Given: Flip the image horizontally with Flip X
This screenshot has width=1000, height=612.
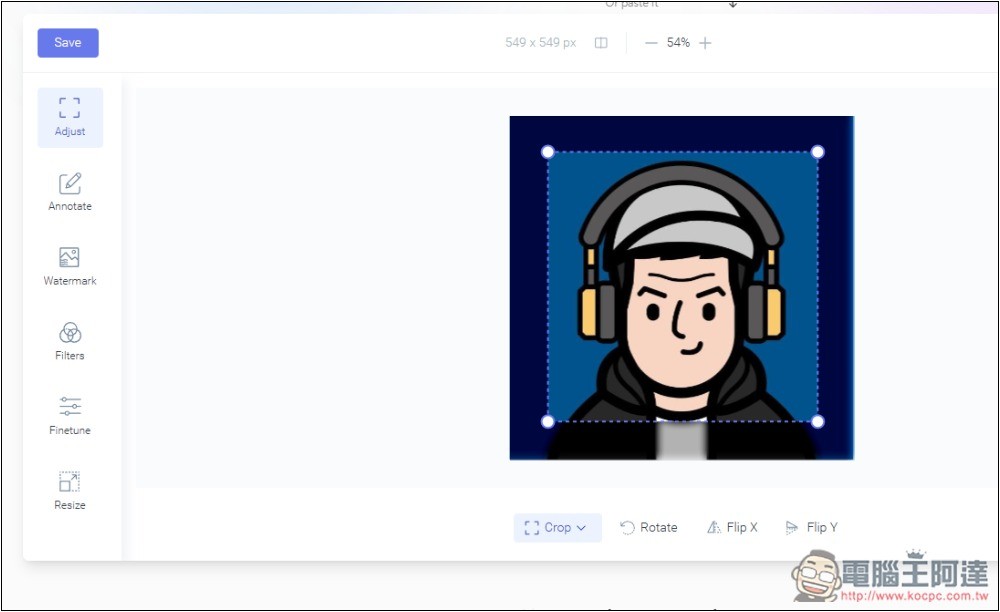Looking at the screenshot, I should click(732, 528).
